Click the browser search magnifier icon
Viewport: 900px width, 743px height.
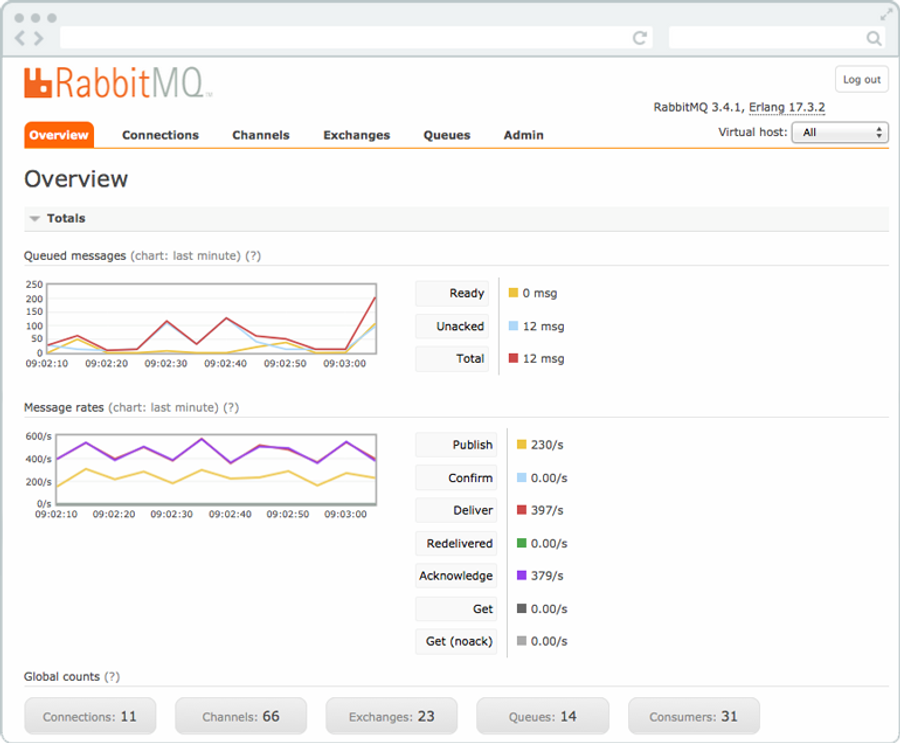874,38
